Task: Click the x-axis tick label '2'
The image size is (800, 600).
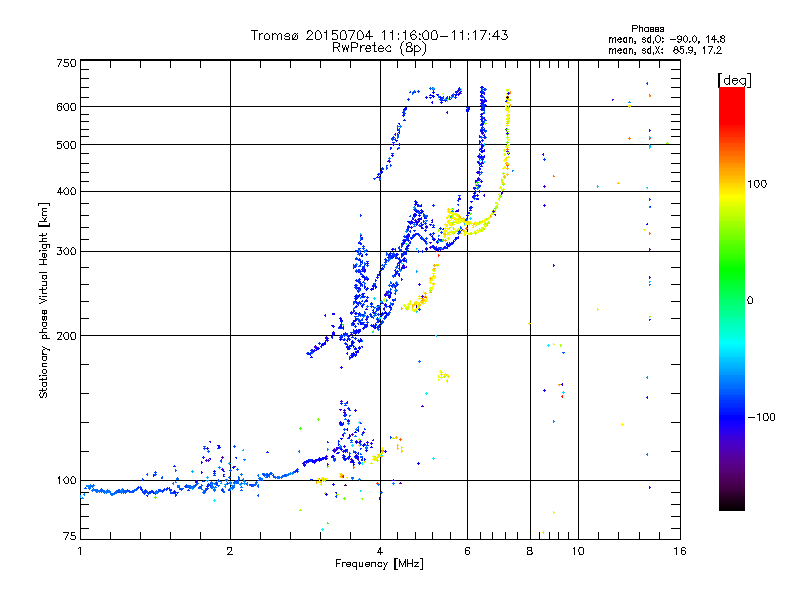Action: [230, 551]
